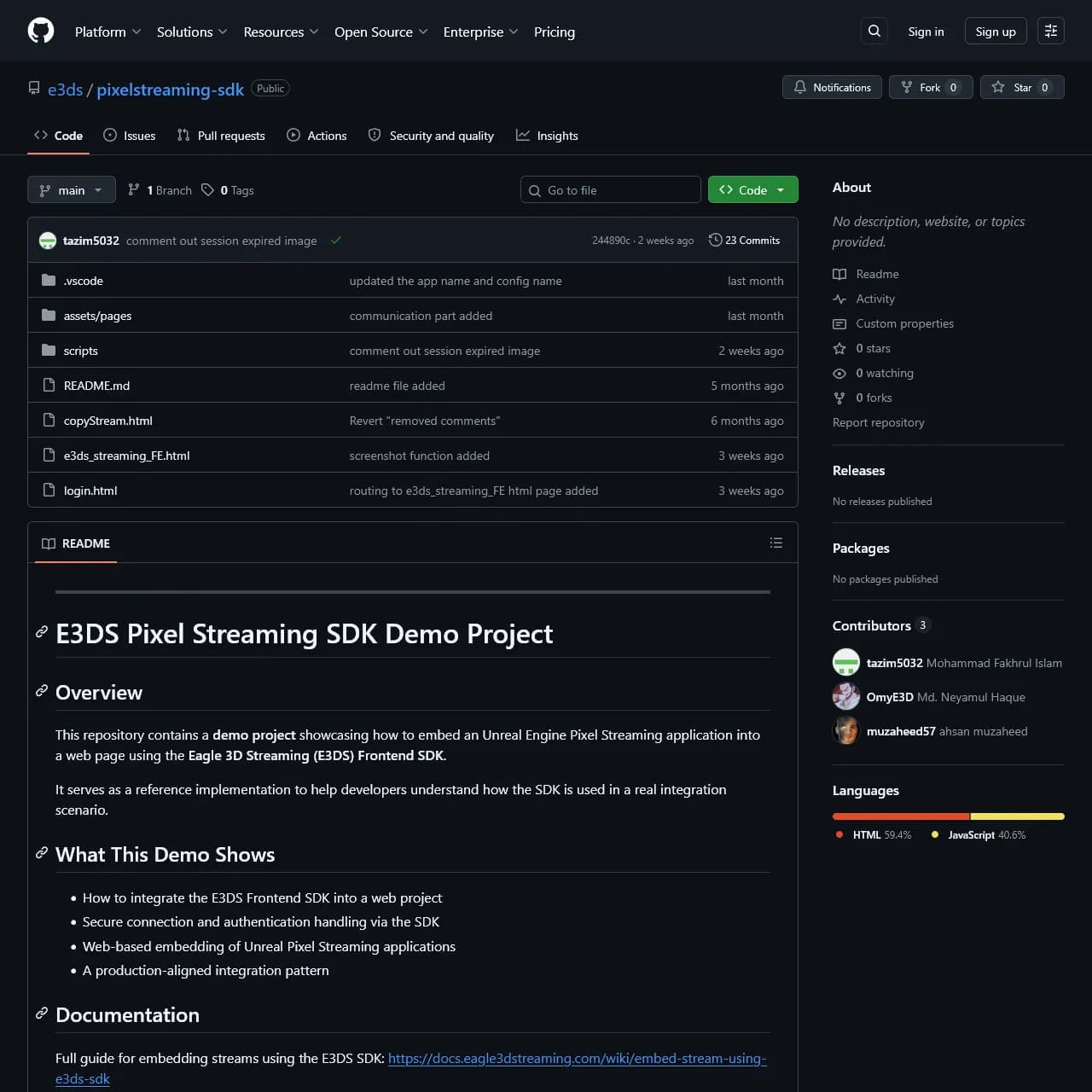Click anchor icon beside What This Demo Shows
Image resolution: width=1092 pixels, height=1092 pixels.
point(41,853)
